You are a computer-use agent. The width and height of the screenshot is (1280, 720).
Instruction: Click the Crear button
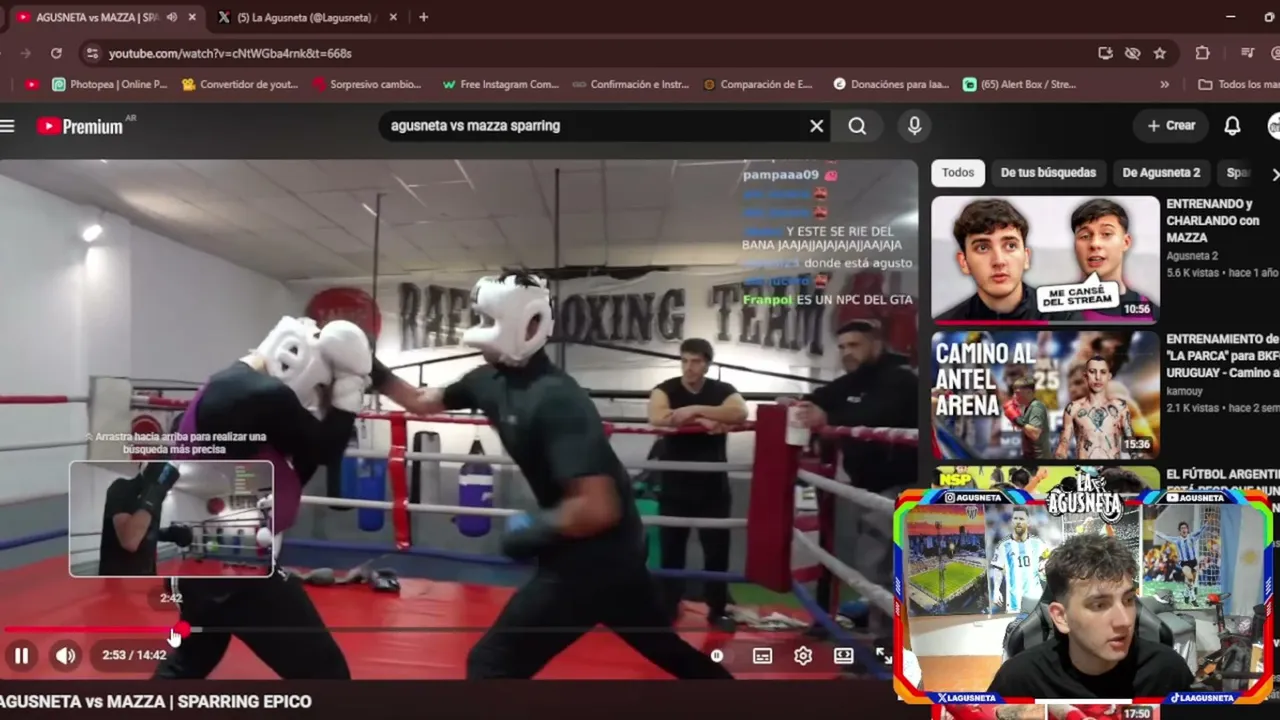click(x=1171, y=126)
